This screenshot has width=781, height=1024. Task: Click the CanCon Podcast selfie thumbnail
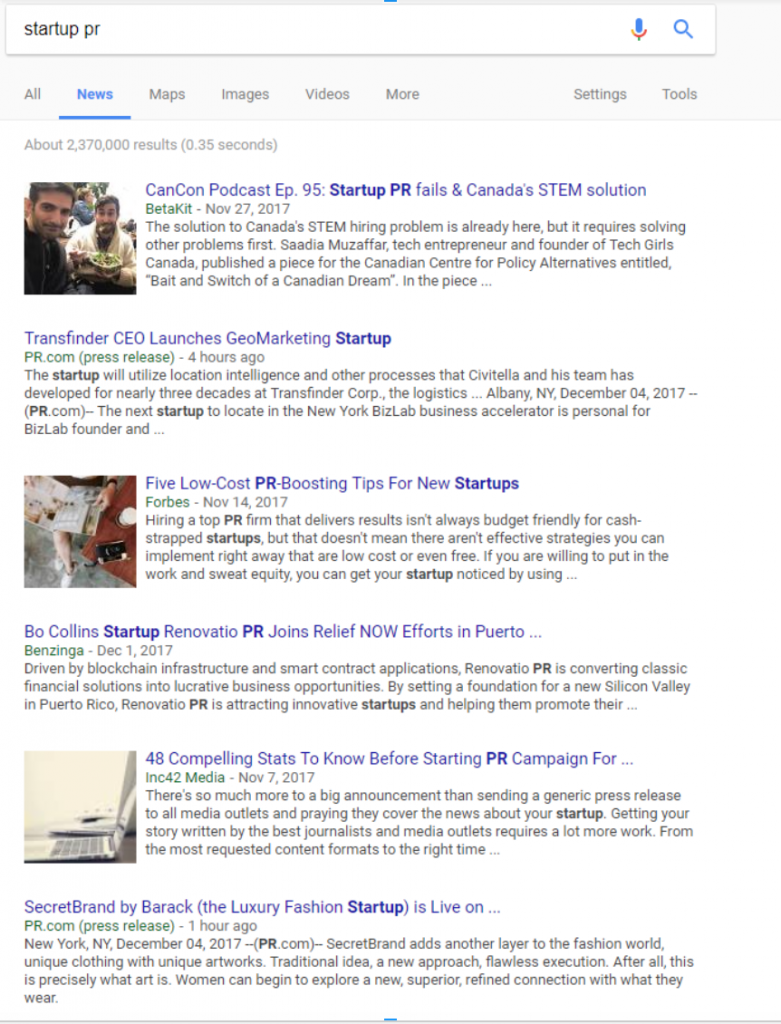click(x=80, y=238)
